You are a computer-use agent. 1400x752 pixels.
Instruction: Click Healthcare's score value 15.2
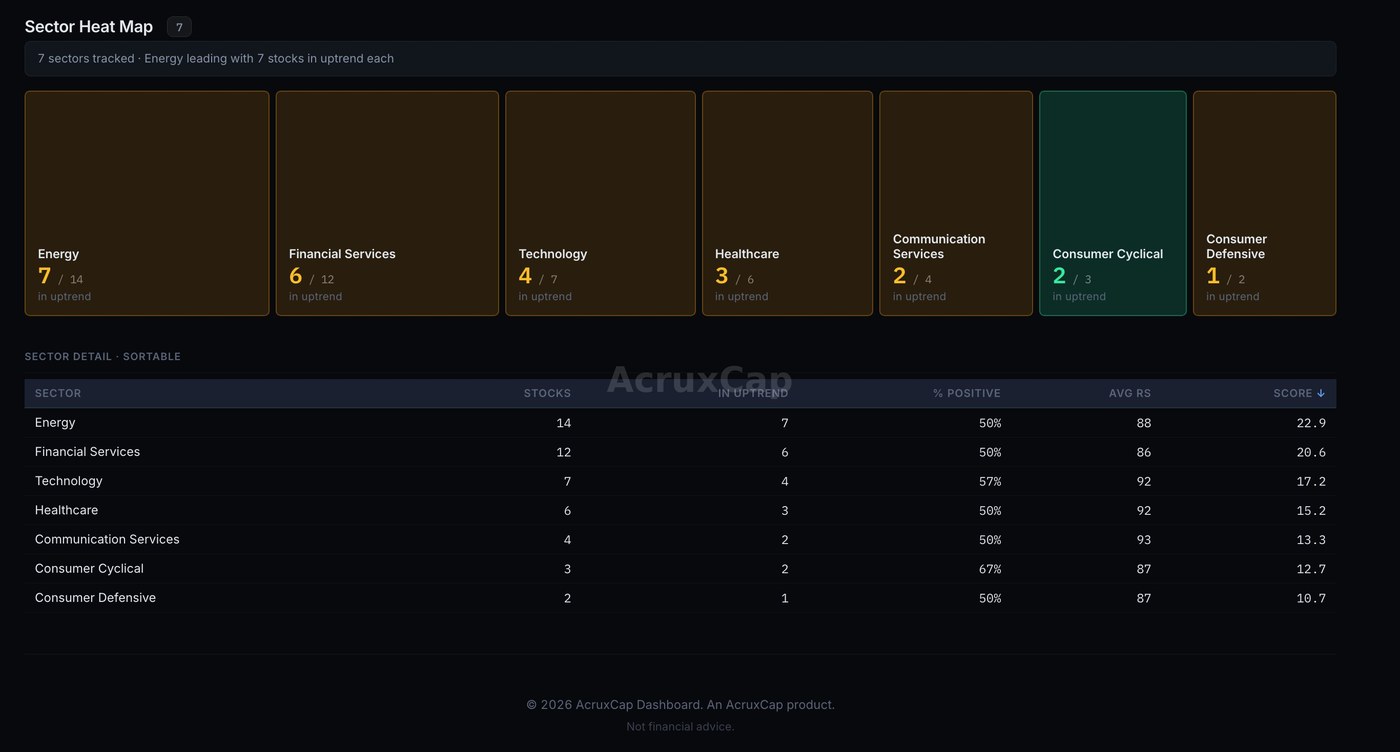click(1311, 510)
